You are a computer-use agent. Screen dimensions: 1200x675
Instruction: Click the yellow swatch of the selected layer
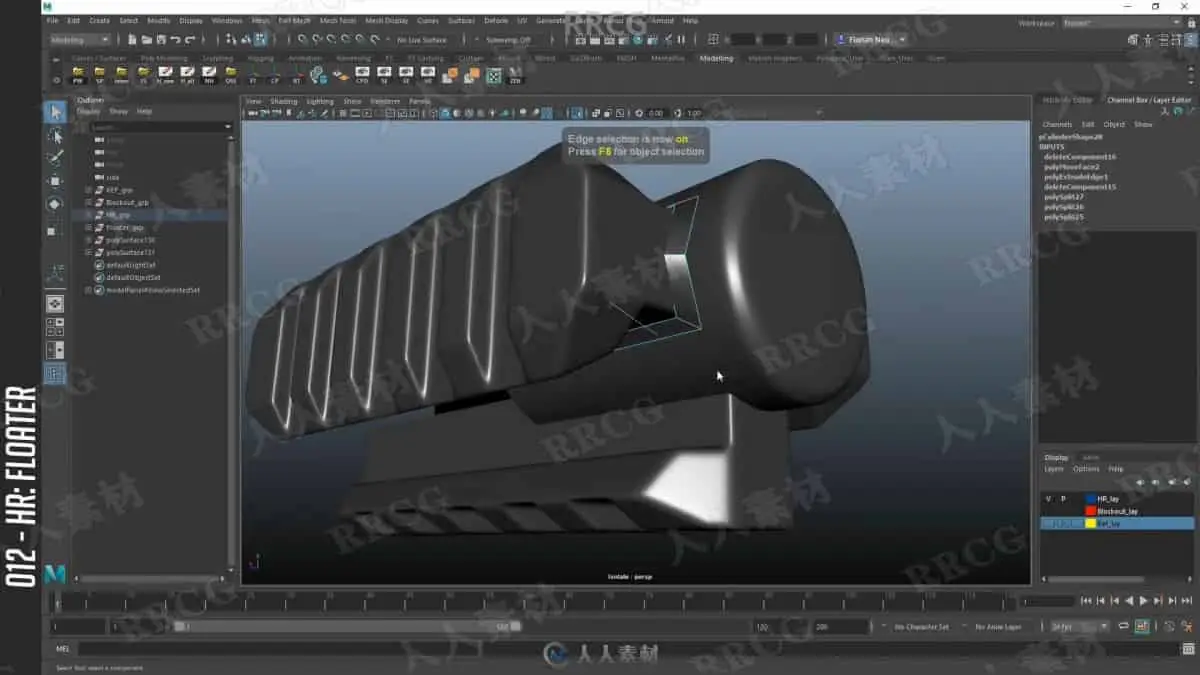pyautogui.click(x=1091, y=523)
